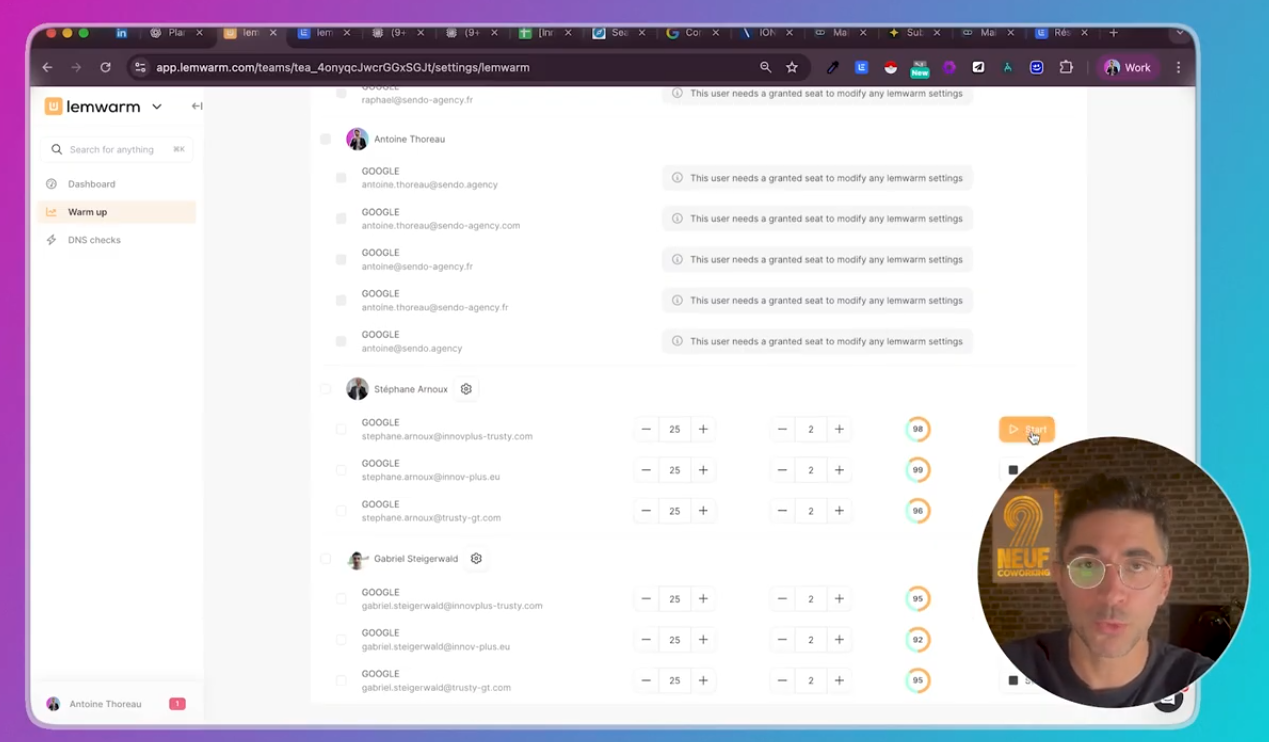Decrease the 2 value for stephane.arnoux@innov-plus.eu
This screenshot has height=742, width=1269.
(782, 470)
